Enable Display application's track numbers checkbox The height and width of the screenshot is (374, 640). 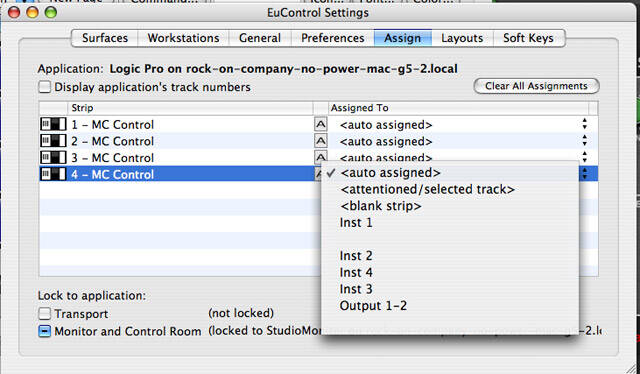[44, 87]
